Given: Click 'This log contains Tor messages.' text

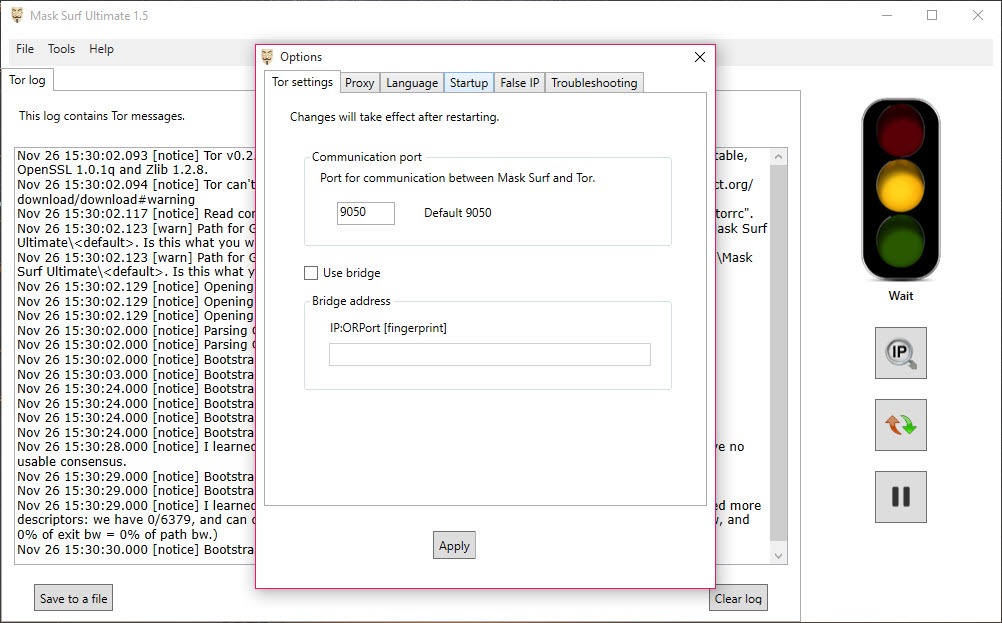Looking at the screenshot, I should tap(102, 116).
